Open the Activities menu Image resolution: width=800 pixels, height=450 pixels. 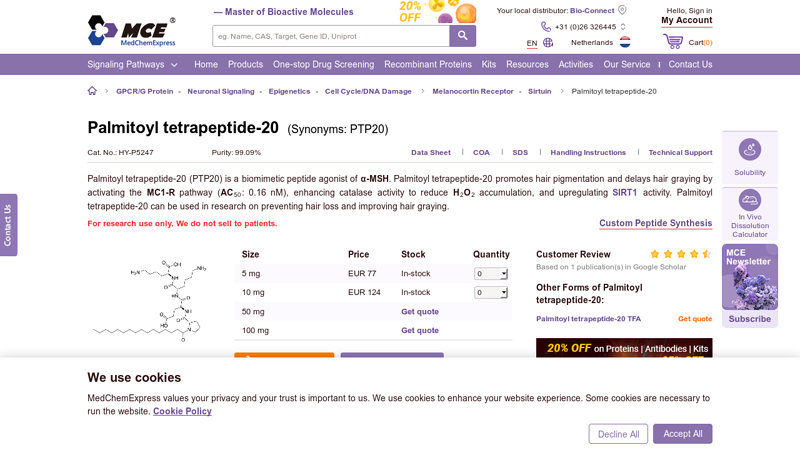point(576,65)
